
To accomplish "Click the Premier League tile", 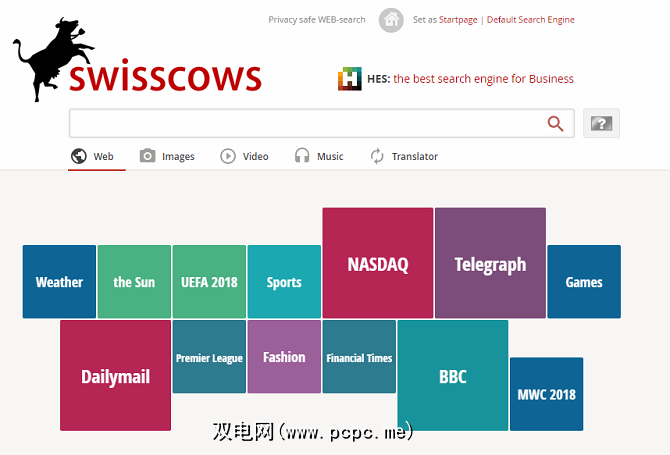I will coord(209,357).
